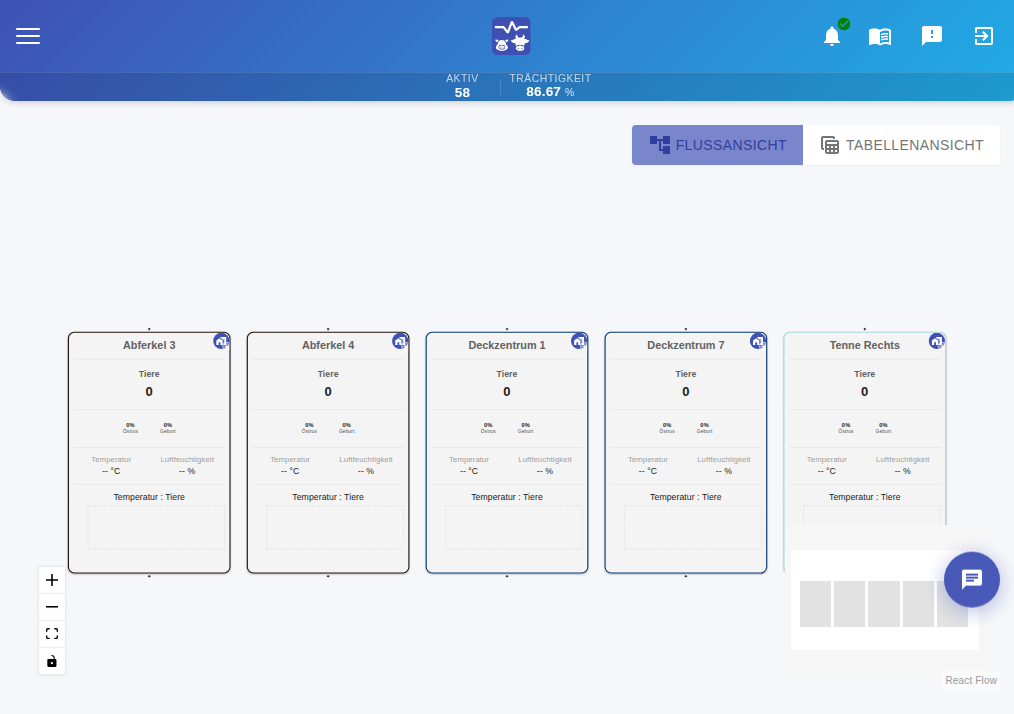Zoom out the flow canvas

[x=52, y=607]
